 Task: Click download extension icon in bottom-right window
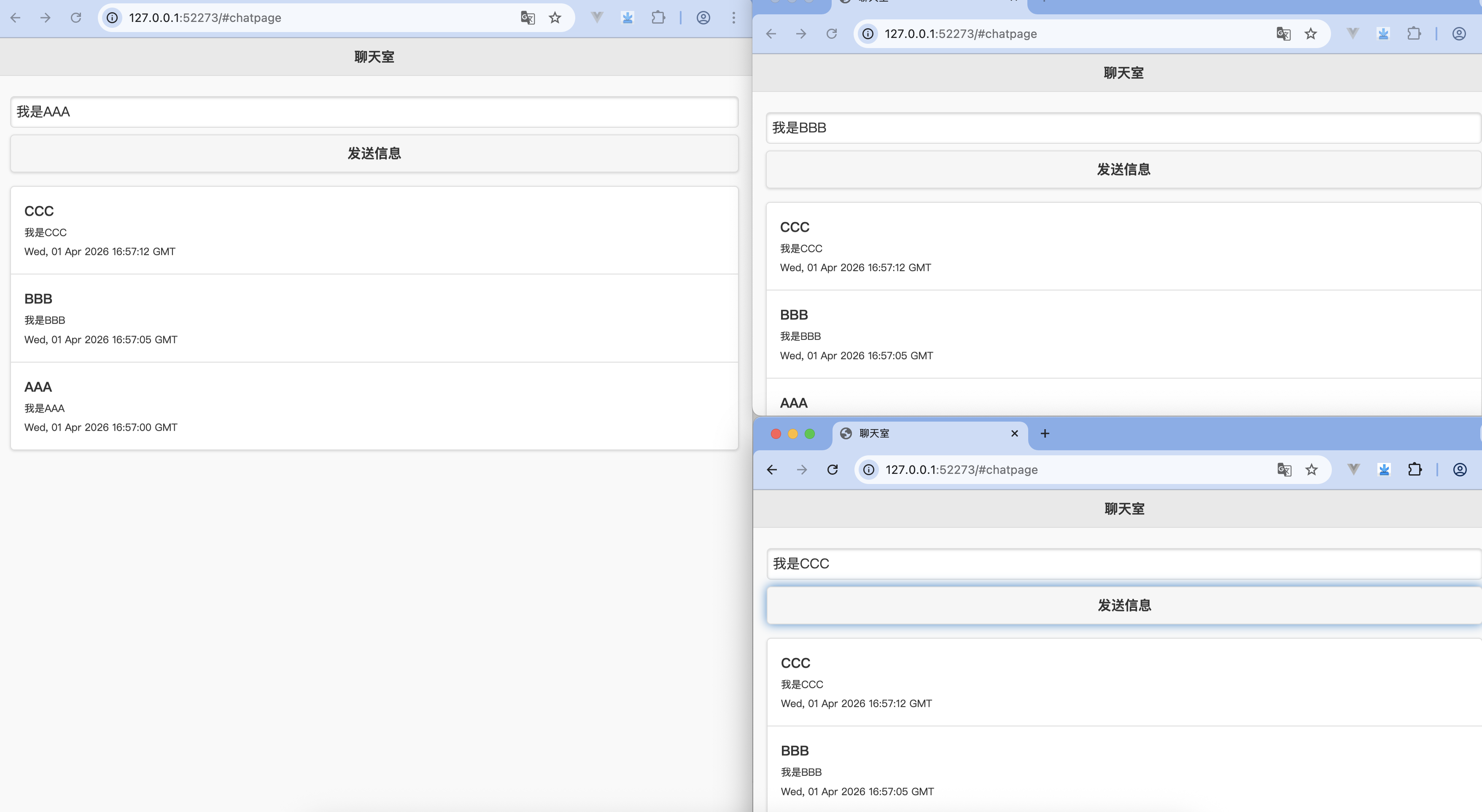click(1384, 470)
